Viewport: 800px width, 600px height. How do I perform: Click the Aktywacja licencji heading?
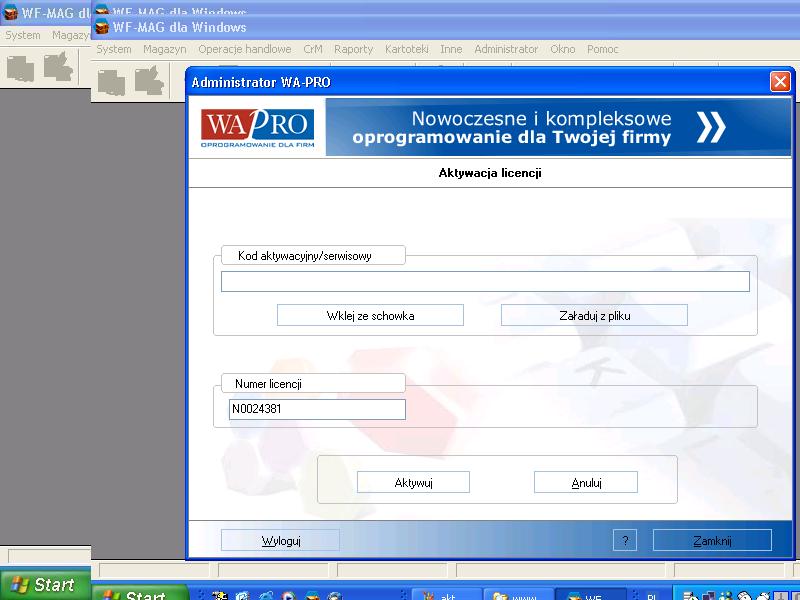point(490,173)
